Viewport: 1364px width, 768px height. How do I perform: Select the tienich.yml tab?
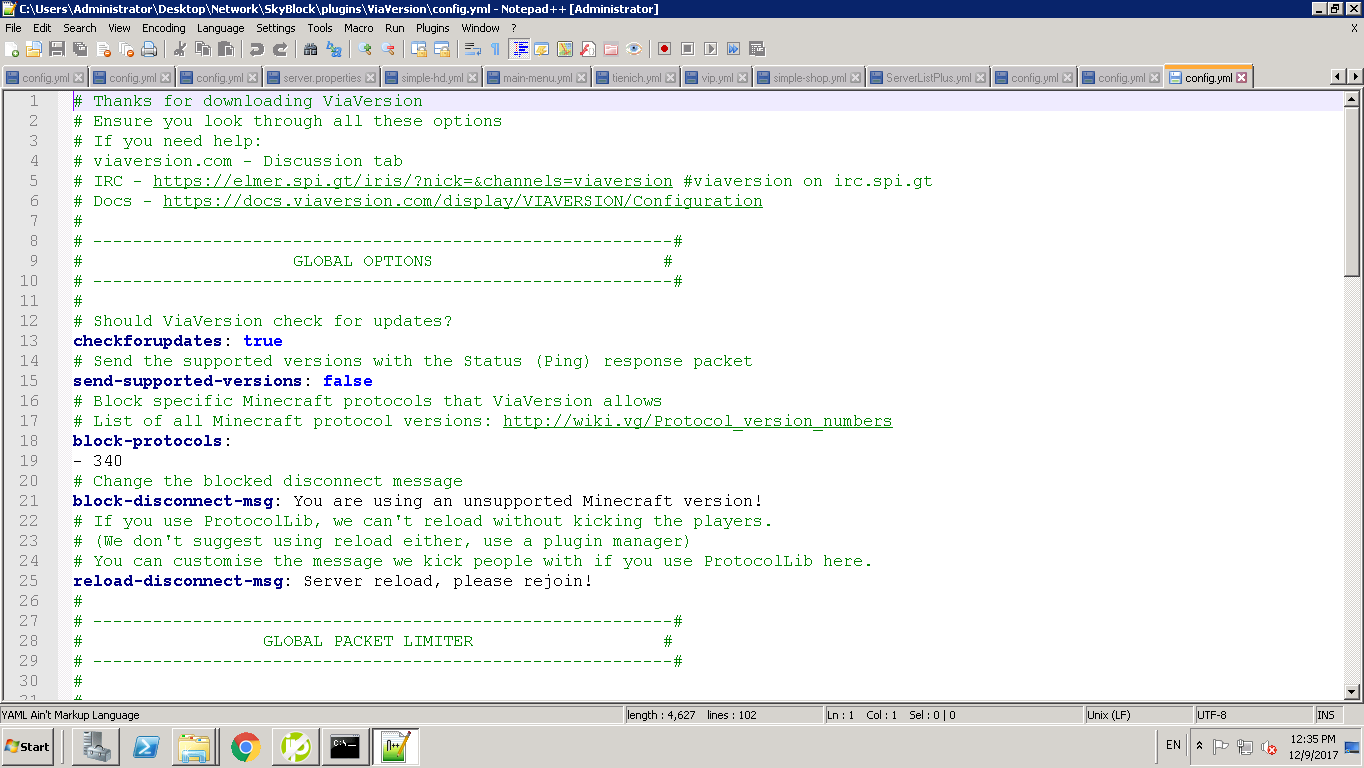pyautogui.click(x=636, y=78)
